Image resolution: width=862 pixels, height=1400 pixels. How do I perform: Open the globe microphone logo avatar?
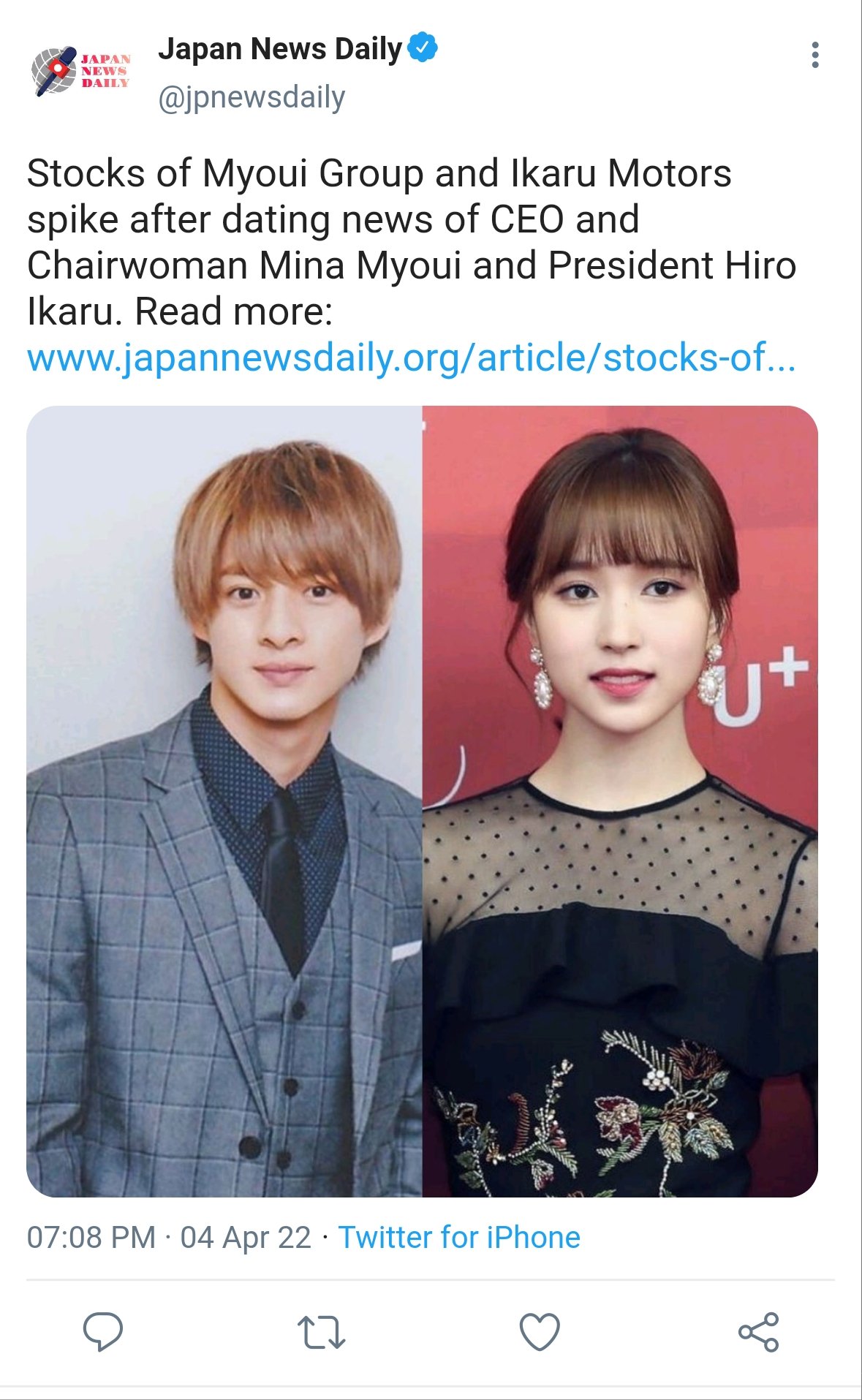coord(55,71)
